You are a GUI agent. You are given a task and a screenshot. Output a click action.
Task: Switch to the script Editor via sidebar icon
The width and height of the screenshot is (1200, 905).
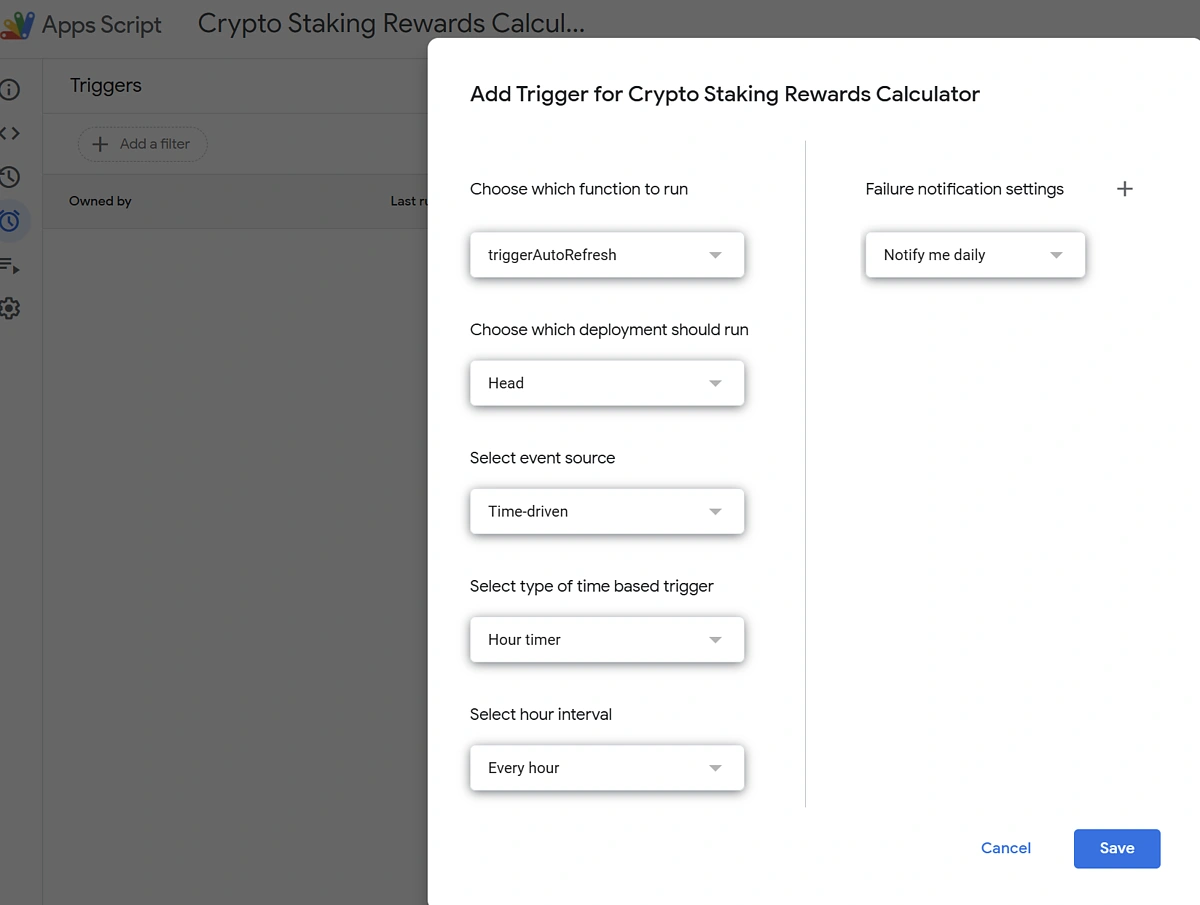pos(10,133)
